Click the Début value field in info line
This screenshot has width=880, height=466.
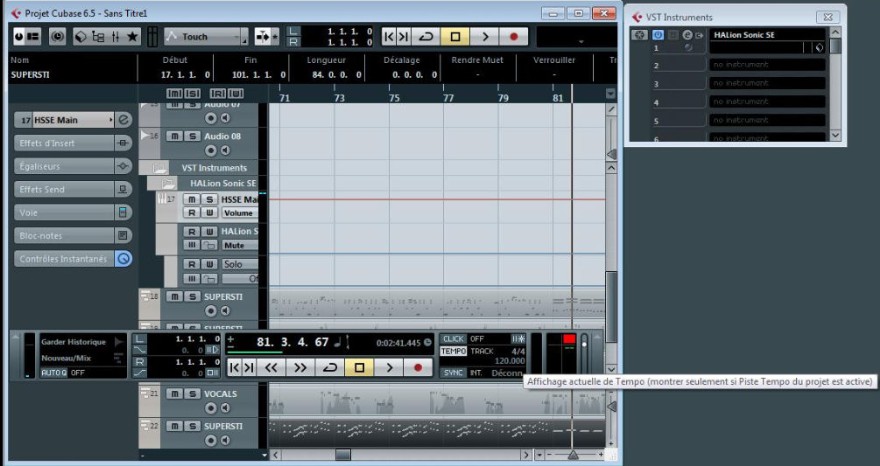(x=186, y=75)
